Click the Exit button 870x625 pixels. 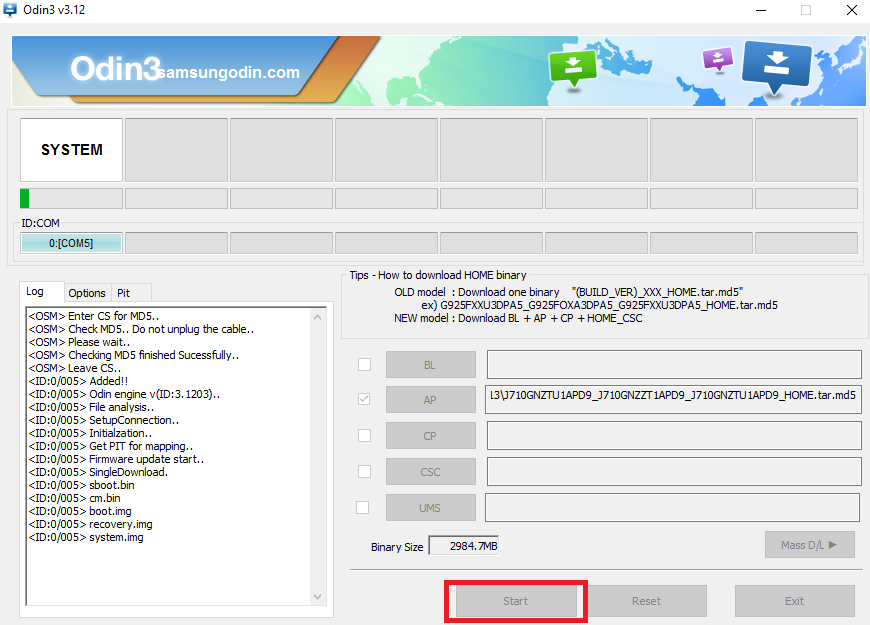point(795,601)
